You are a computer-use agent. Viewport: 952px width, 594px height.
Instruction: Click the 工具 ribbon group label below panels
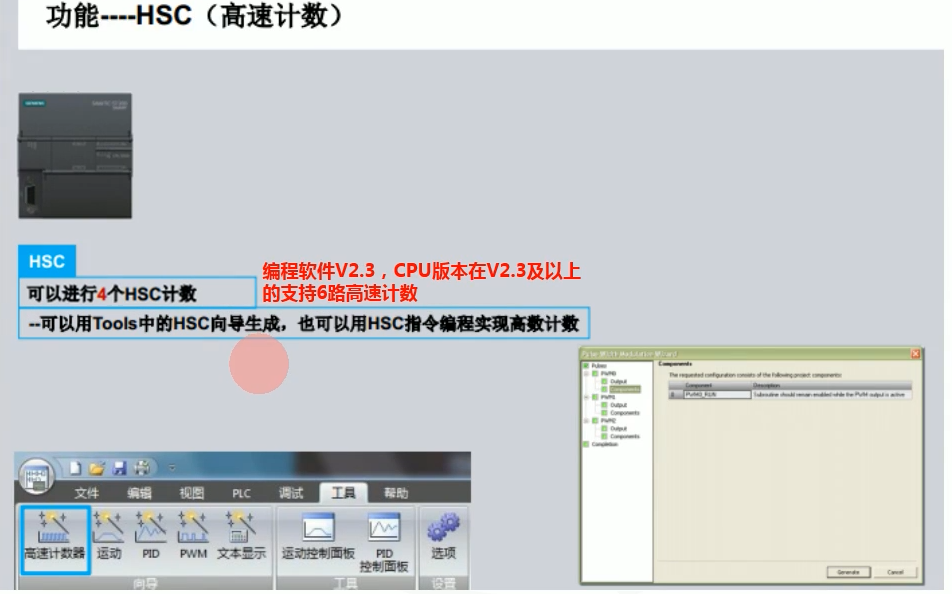pyautogui.click(x=345, y=584)
